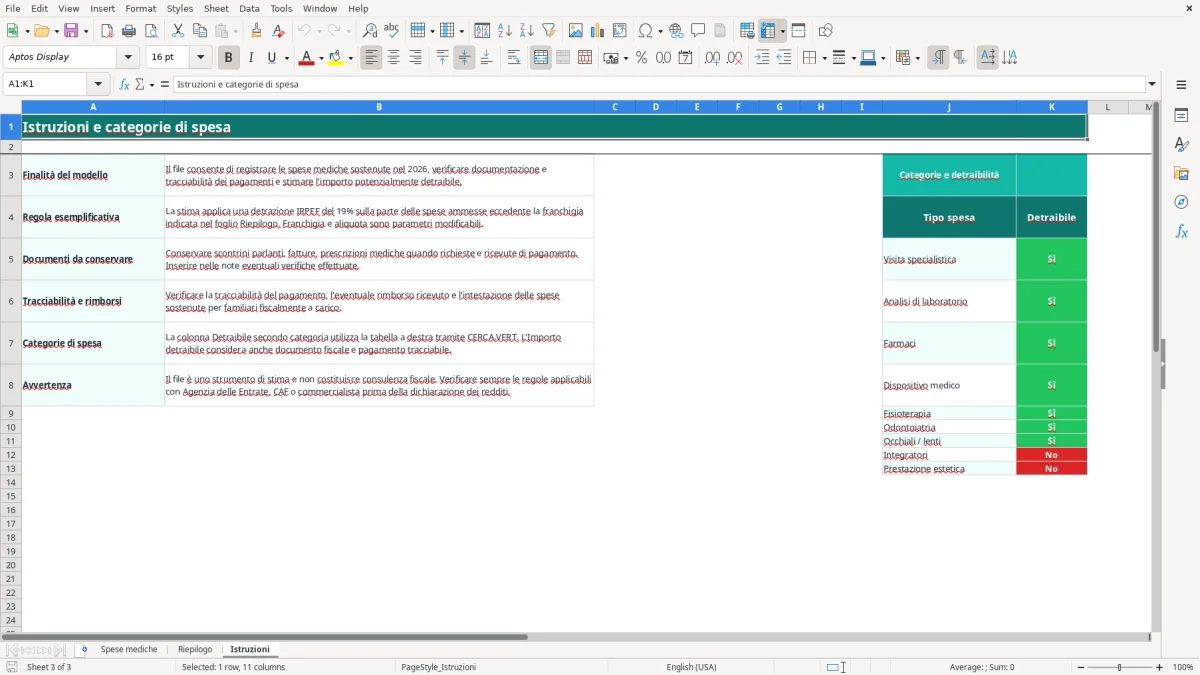Open Print Preview
The image size is (1200, 675).
click(151, 31)
